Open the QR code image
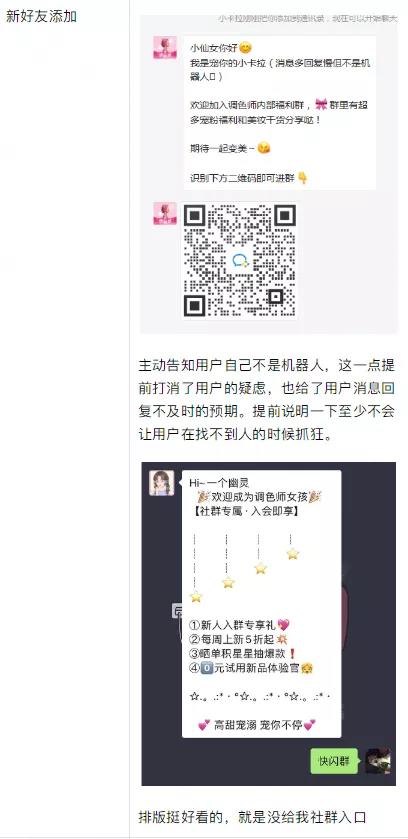 240,261
